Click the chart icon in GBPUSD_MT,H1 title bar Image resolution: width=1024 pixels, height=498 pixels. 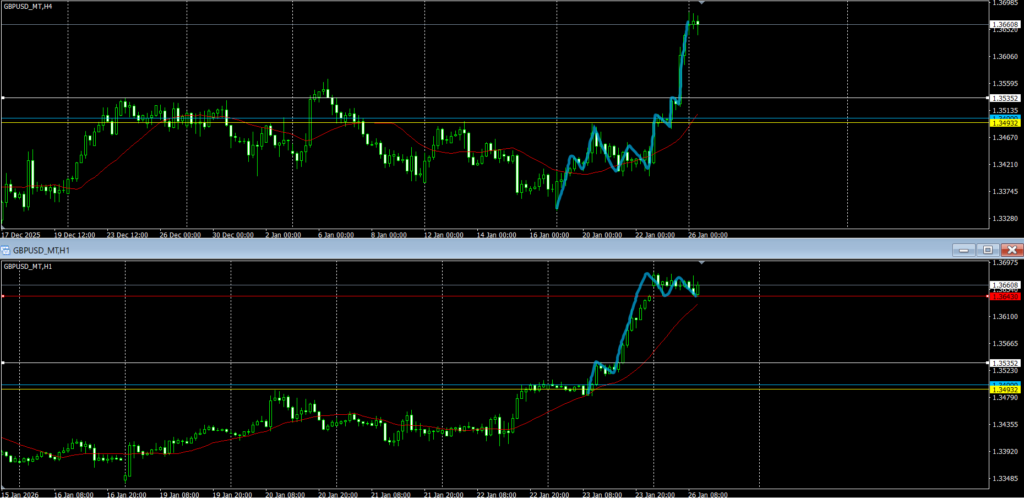pos(6,249)
